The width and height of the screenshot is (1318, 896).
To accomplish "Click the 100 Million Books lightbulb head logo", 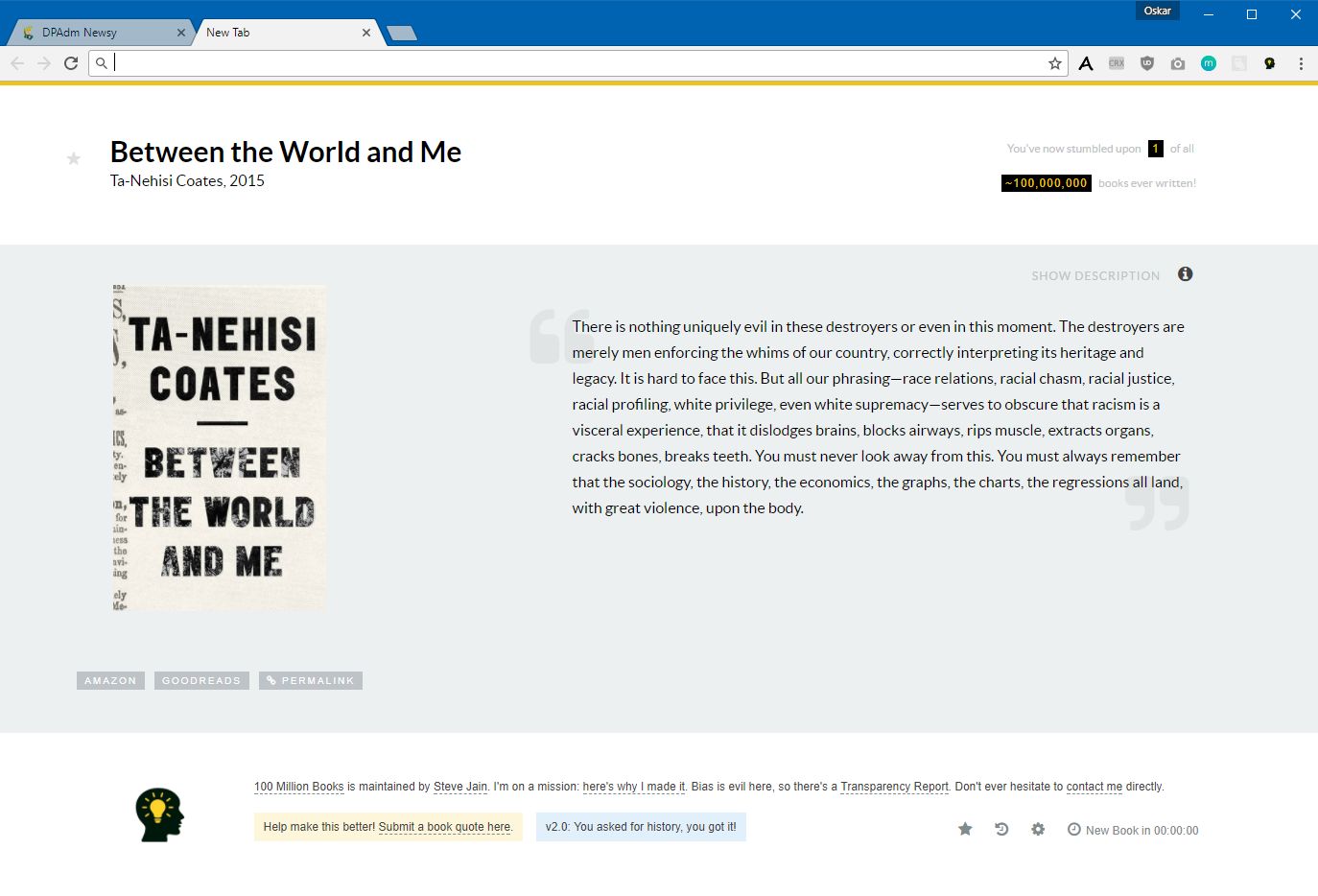I will [x=159, y=815].
